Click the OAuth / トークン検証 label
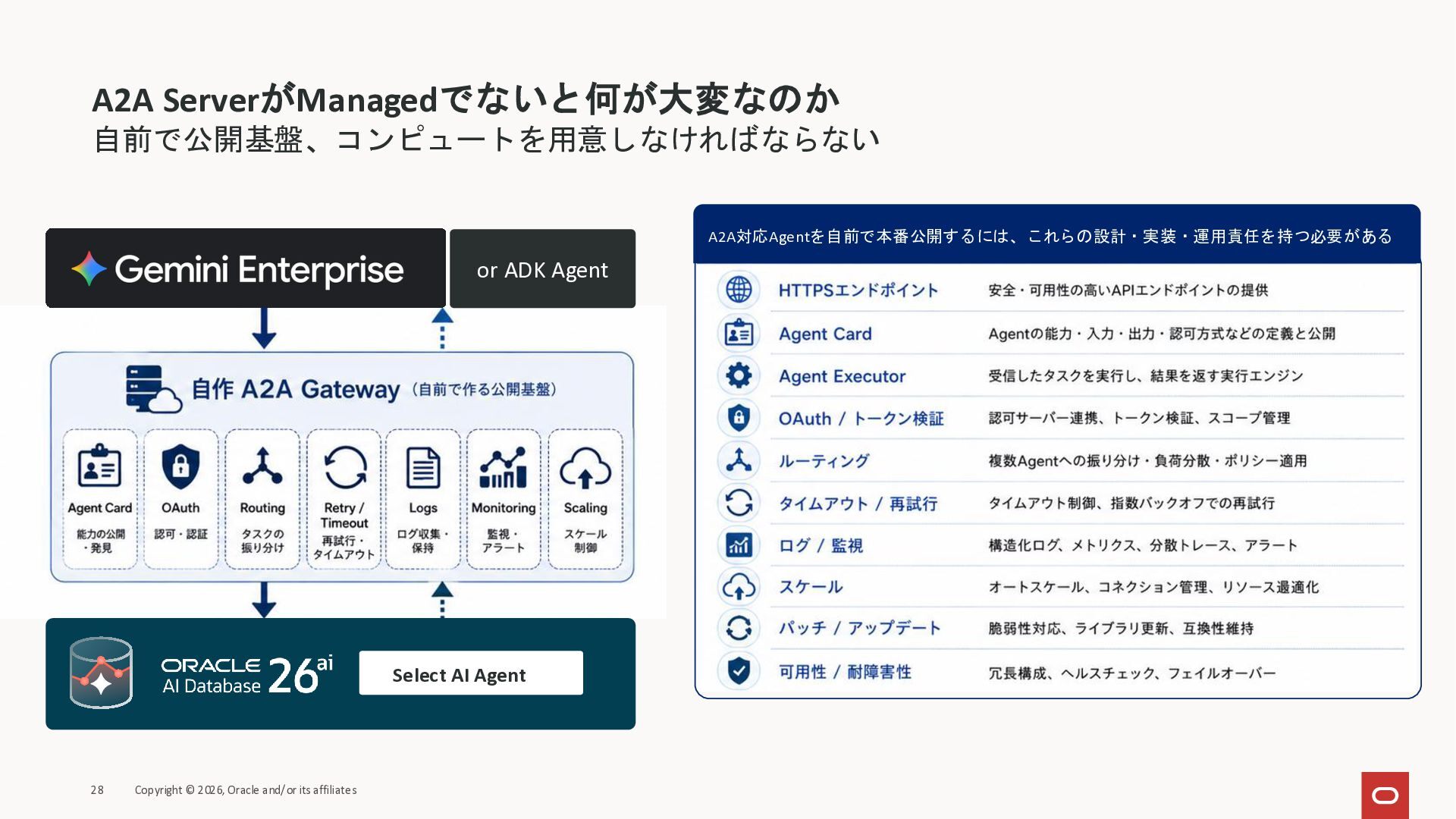 tap(861, 419)
